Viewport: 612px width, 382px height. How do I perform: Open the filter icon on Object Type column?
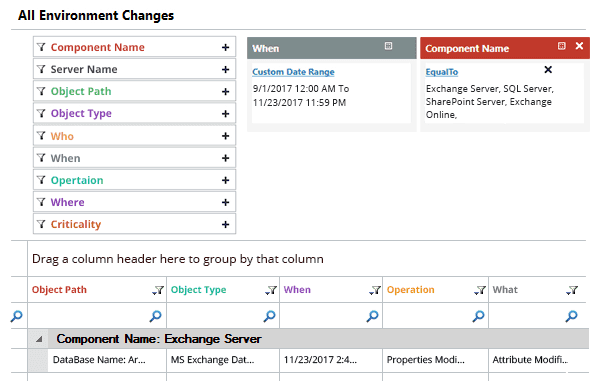click(271, 290)
